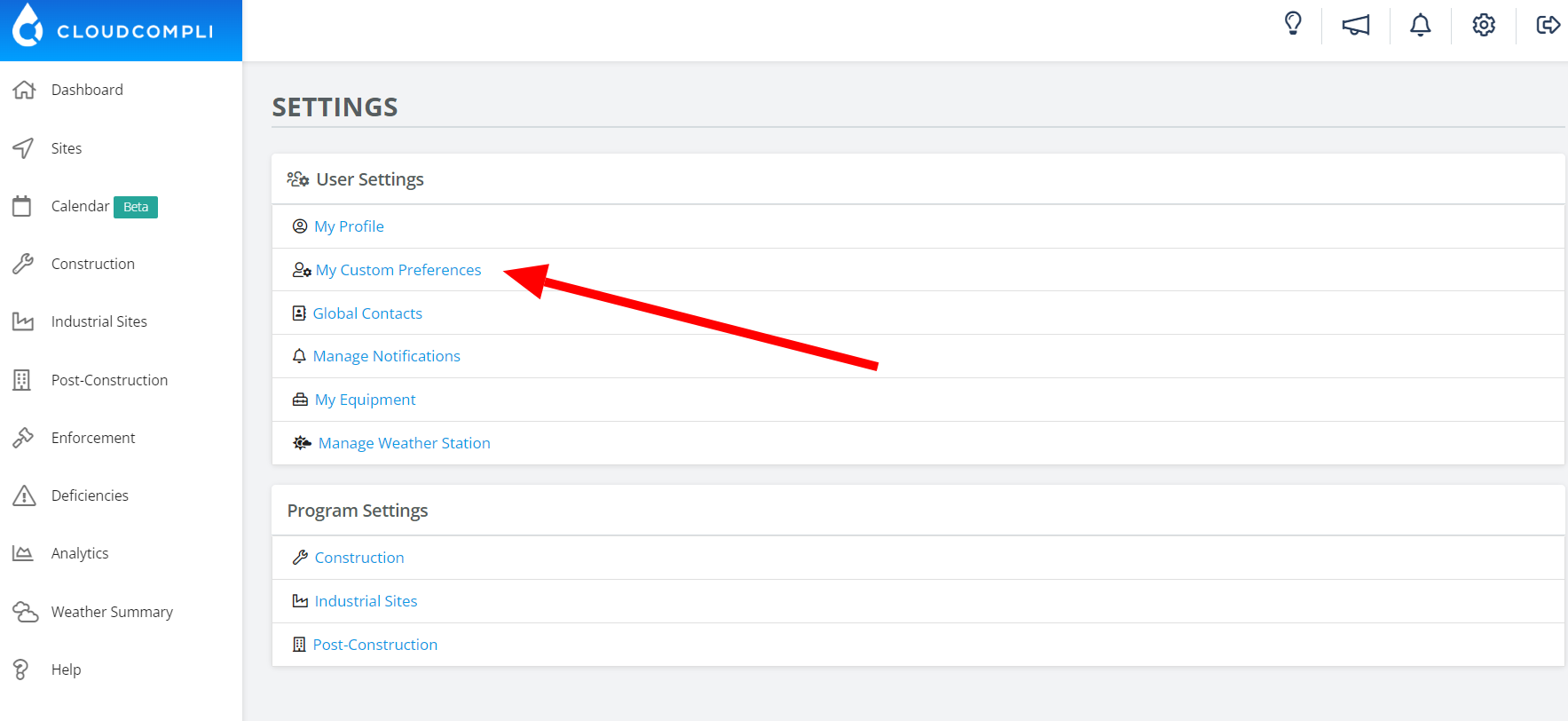Click the User Settings header icon
Viewport: 1568px width, 721px height.
tap(298, 179)
